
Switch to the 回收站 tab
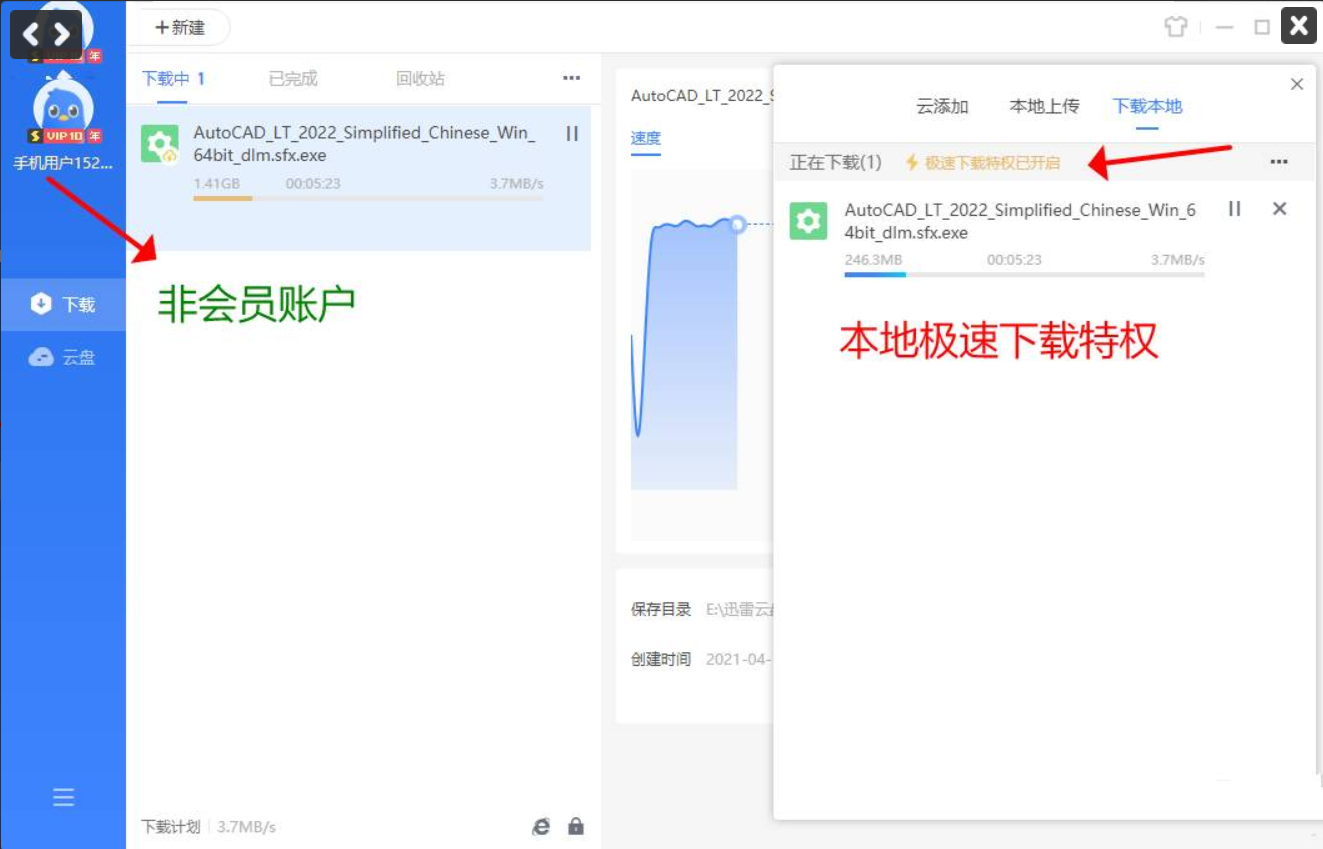420,78
